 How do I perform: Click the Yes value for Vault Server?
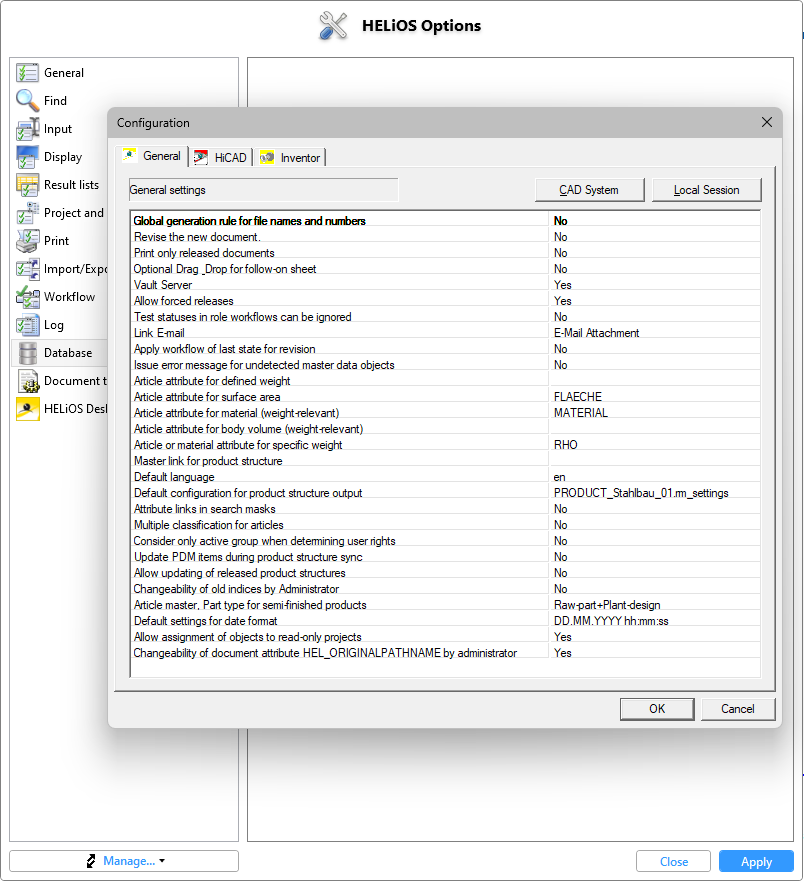tap(563, 285)
